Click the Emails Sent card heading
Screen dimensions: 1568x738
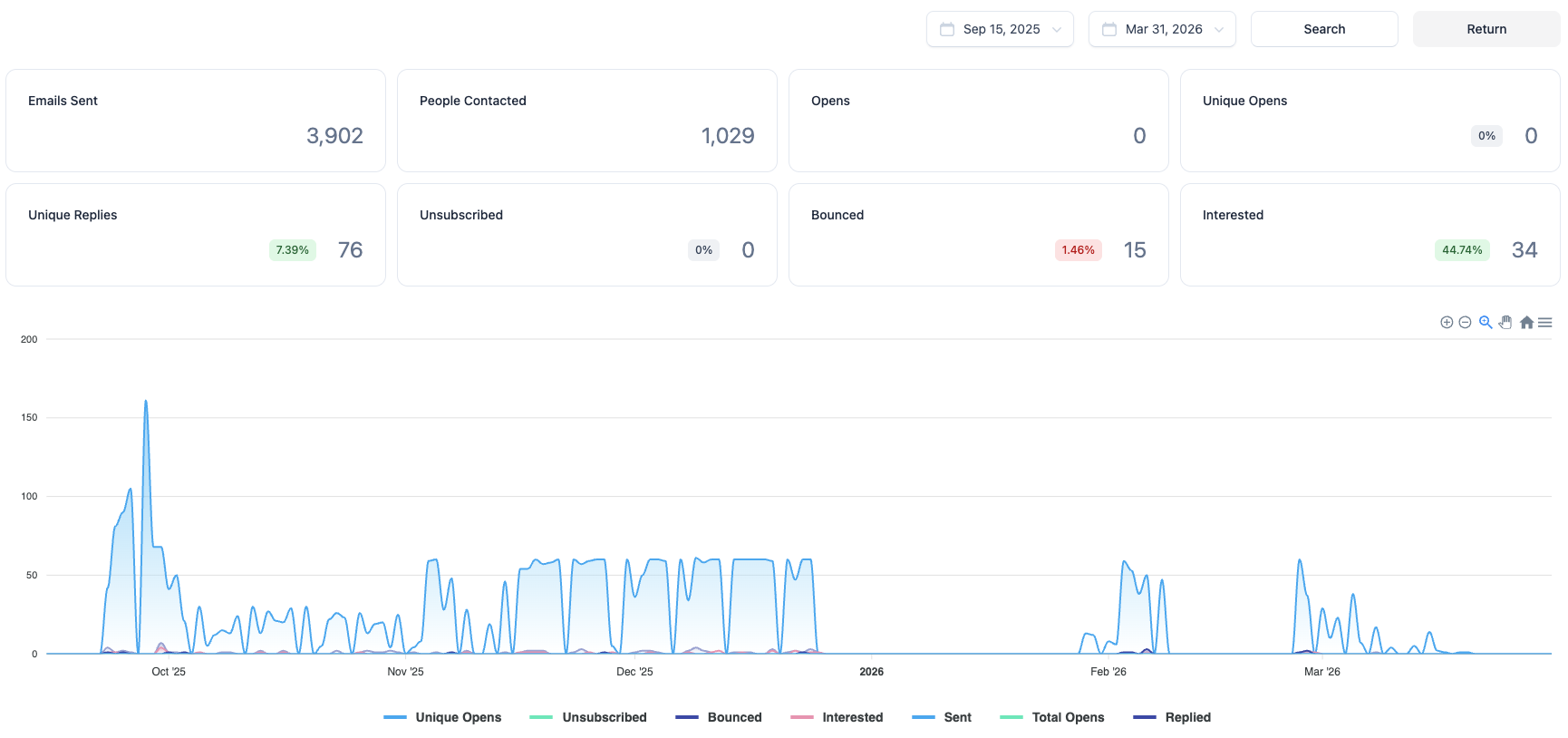[63, 101]
